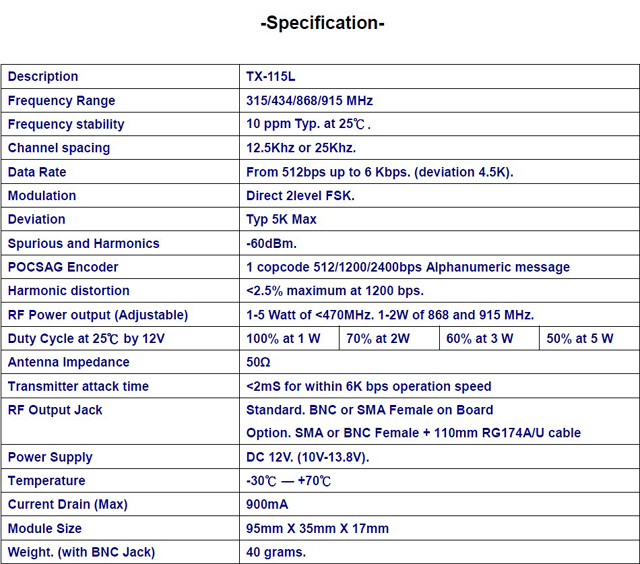Click the '40 grams.' value
The image size is (640, 564).
(276, 553)
